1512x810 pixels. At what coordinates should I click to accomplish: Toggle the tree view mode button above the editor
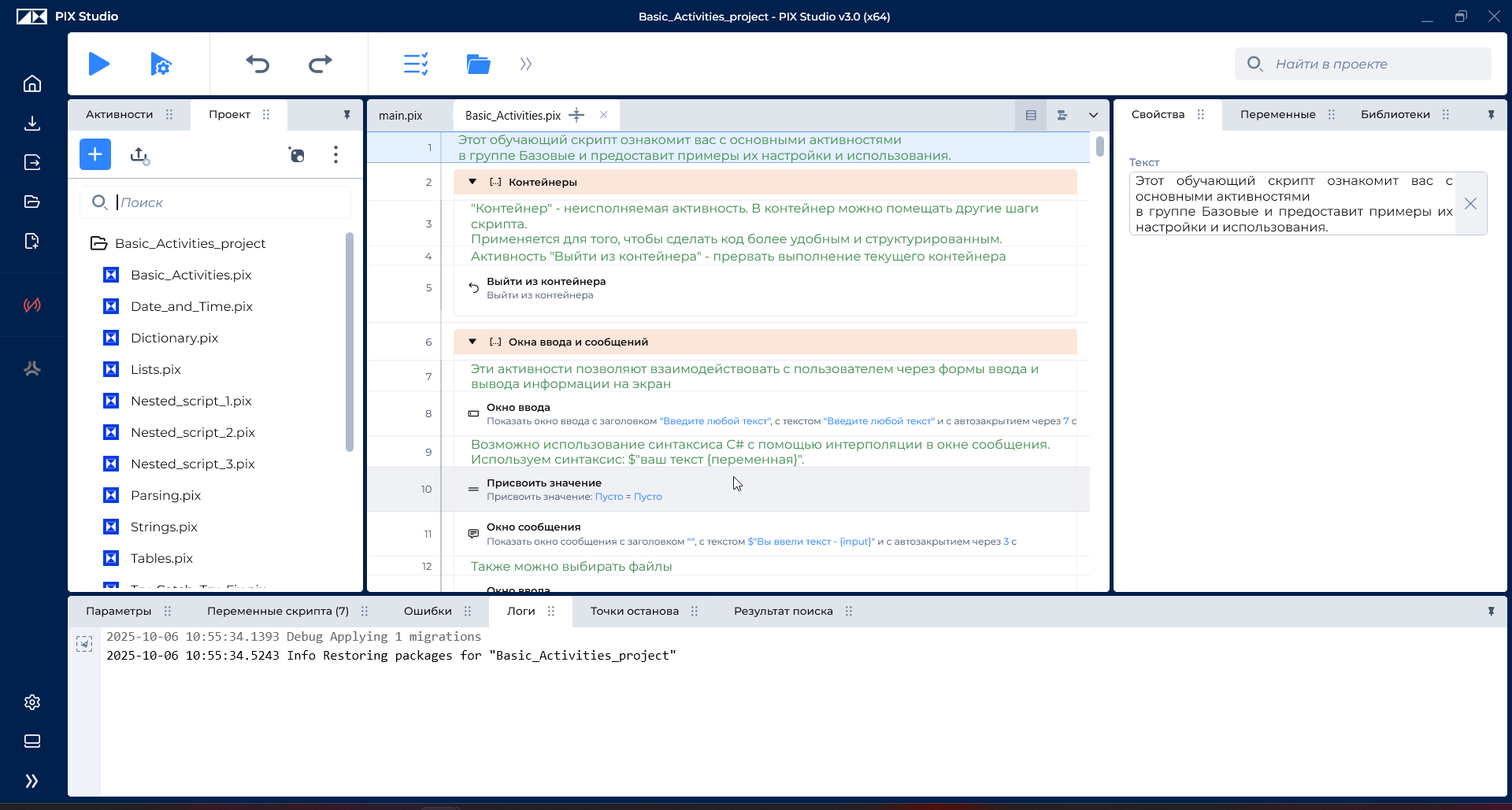(x=1062, y=115)
